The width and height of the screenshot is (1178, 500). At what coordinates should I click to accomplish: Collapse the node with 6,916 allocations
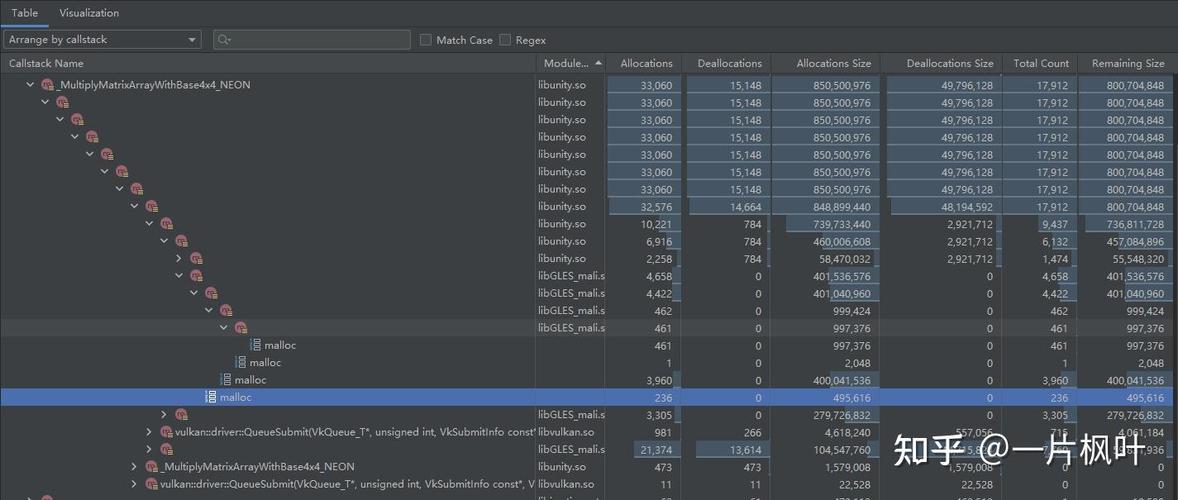tap(164, 241)
